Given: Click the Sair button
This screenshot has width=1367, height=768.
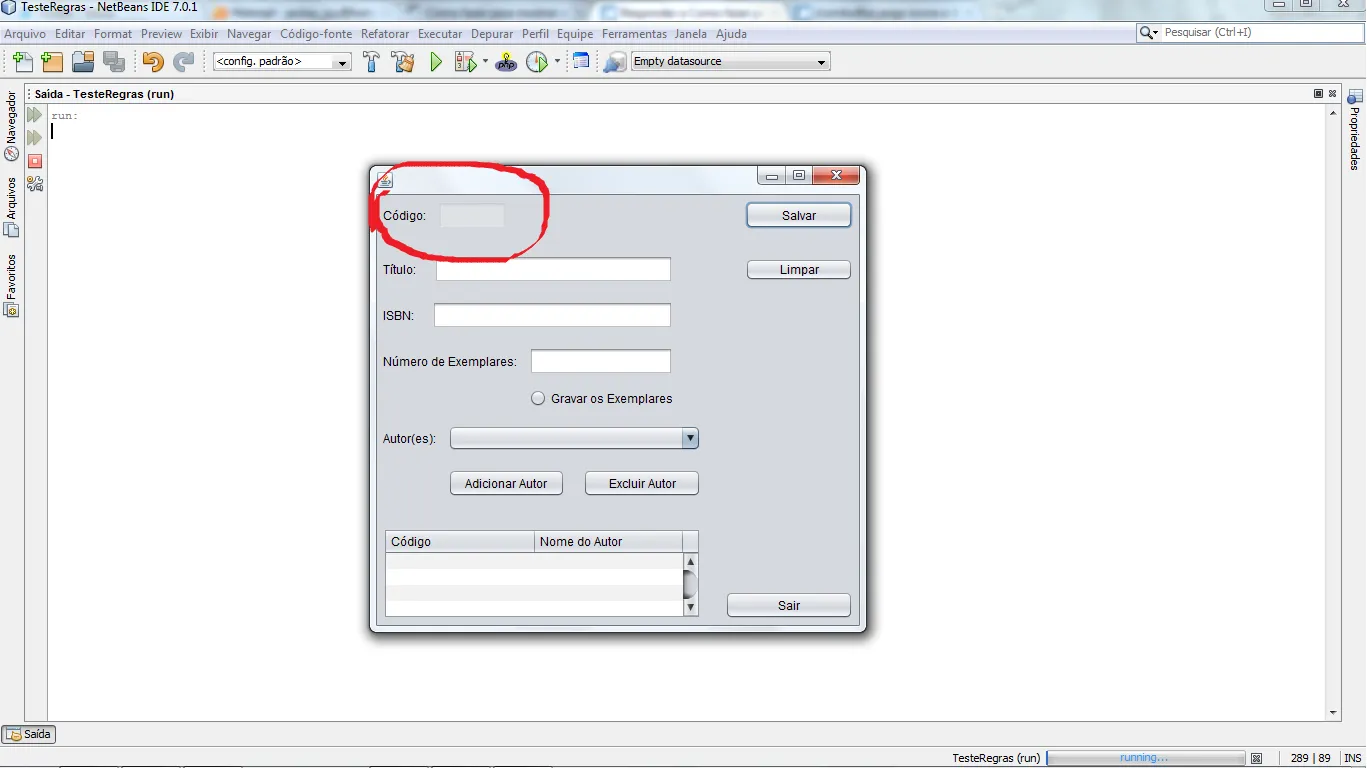Looking at the screenshot, I should [789, 606].
